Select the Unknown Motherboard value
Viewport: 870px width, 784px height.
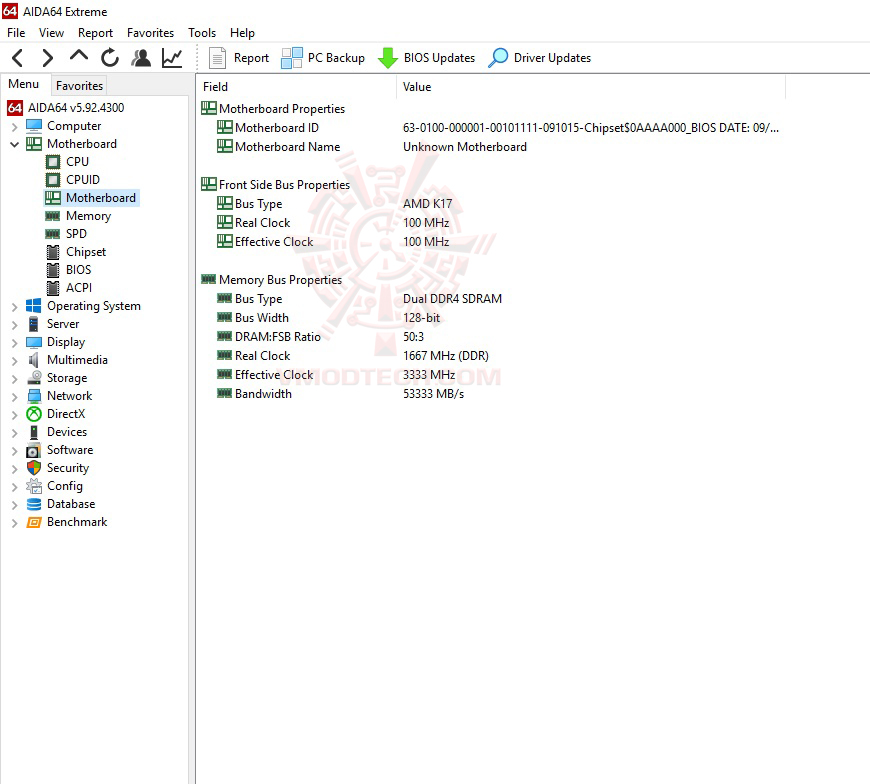pos(465,147)
